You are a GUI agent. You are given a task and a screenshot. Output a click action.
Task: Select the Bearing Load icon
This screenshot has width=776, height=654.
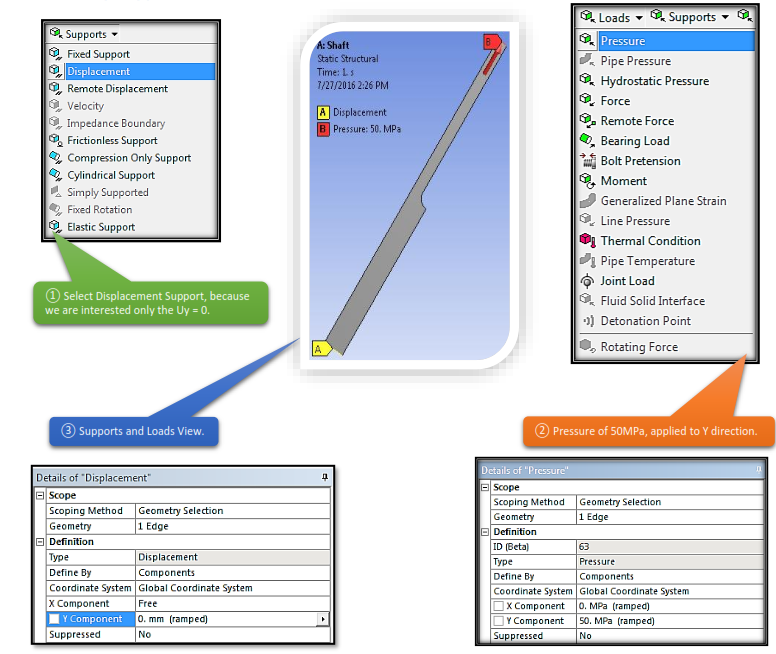pyautogui.click(x=587, y=141)
